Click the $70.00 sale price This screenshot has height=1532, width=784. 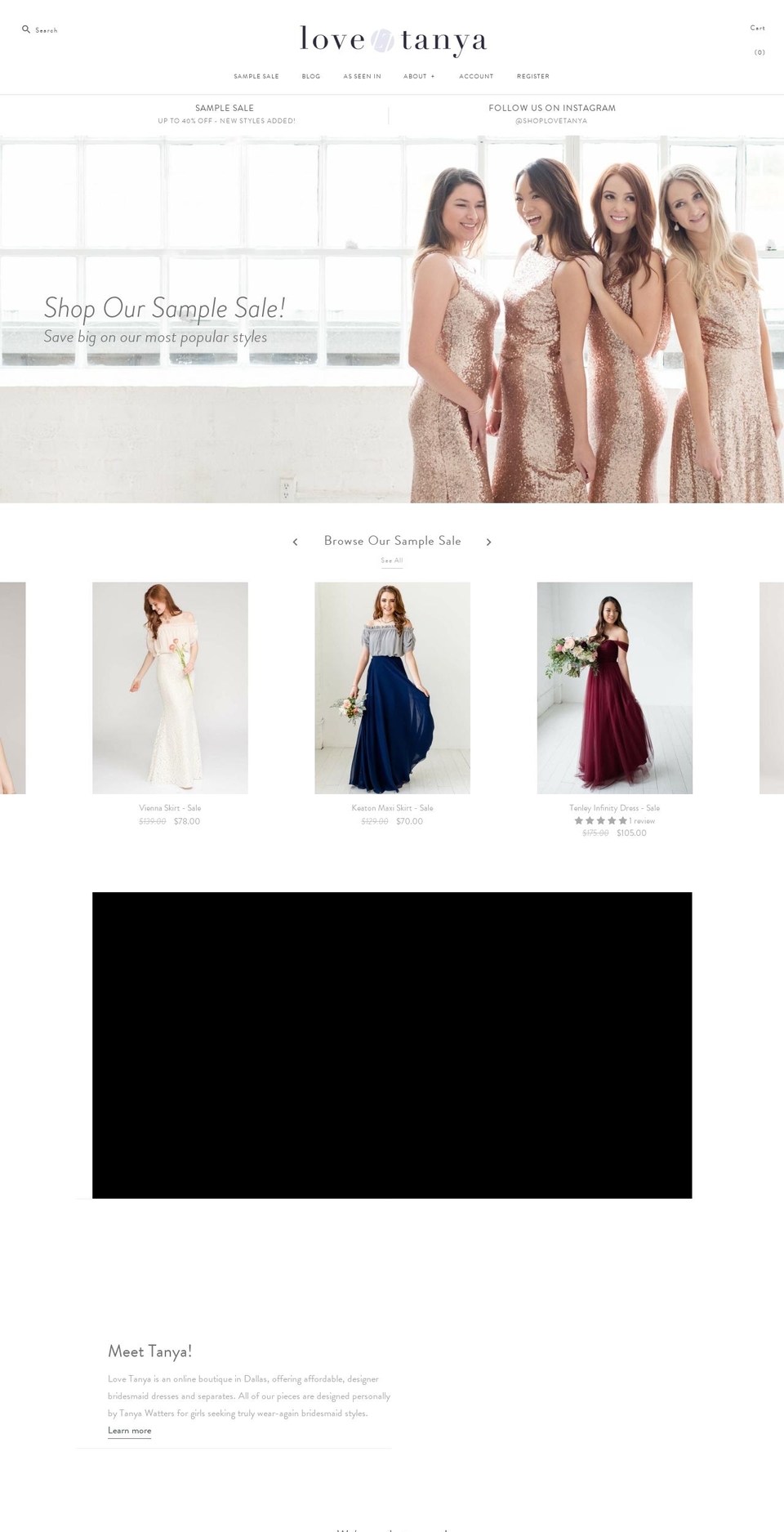(409, 821)
